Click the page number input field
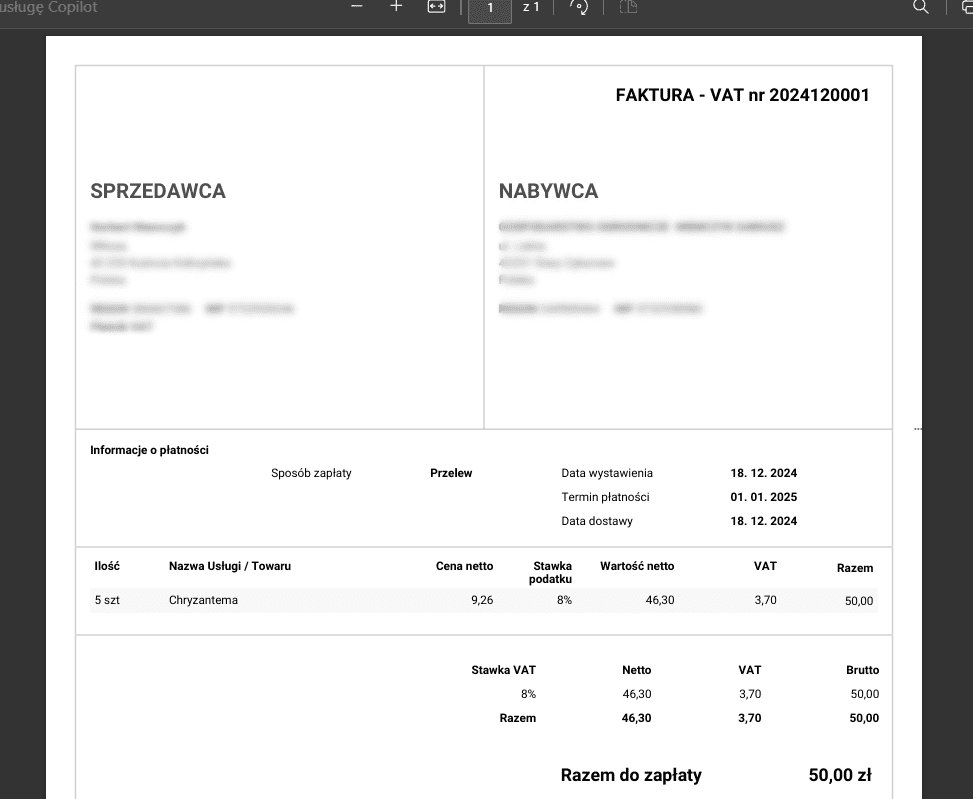Screen dimensions: 973x799 [x=490, y=8]
